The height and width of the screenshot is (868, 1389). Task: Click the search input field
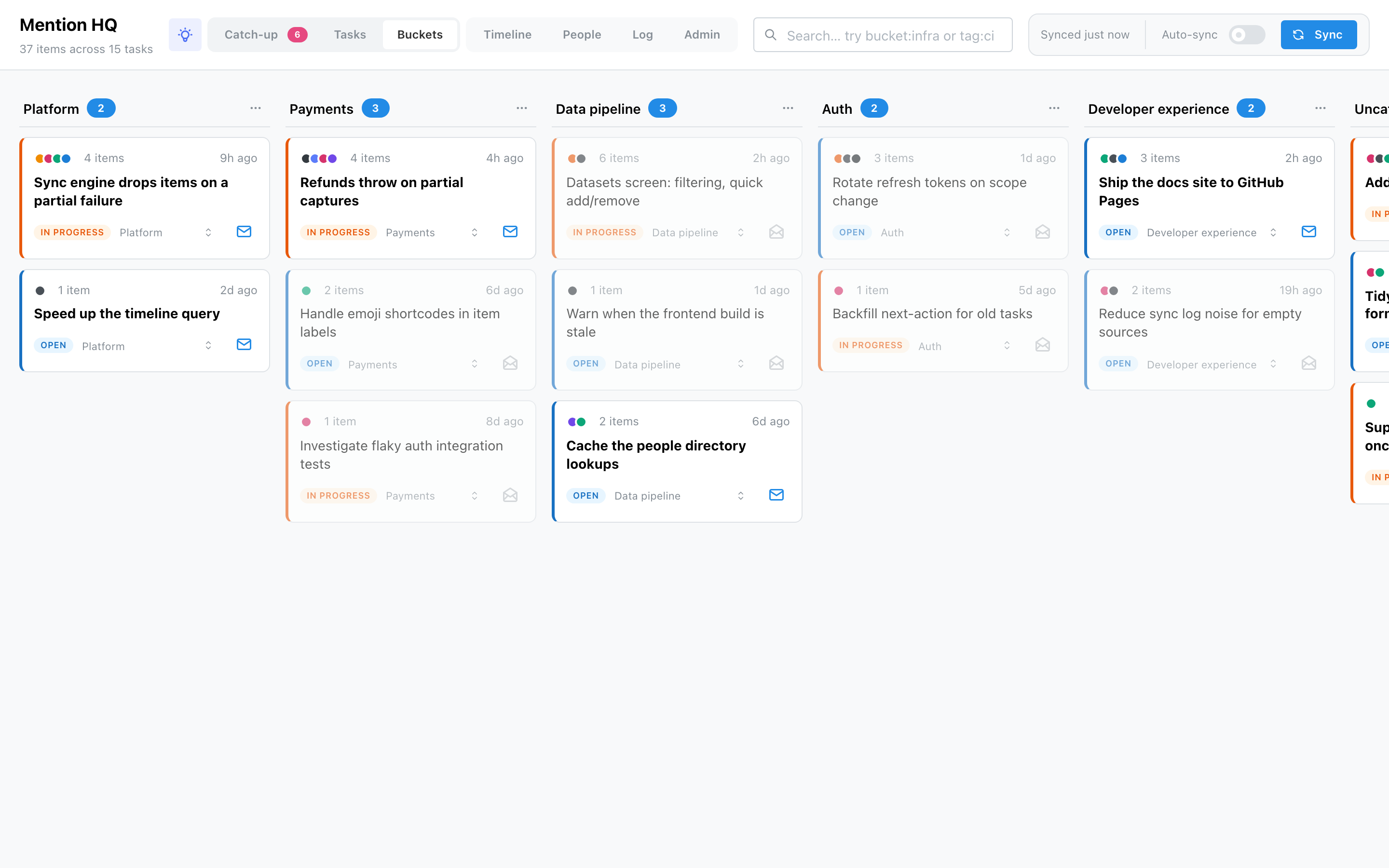pos(882,35)
